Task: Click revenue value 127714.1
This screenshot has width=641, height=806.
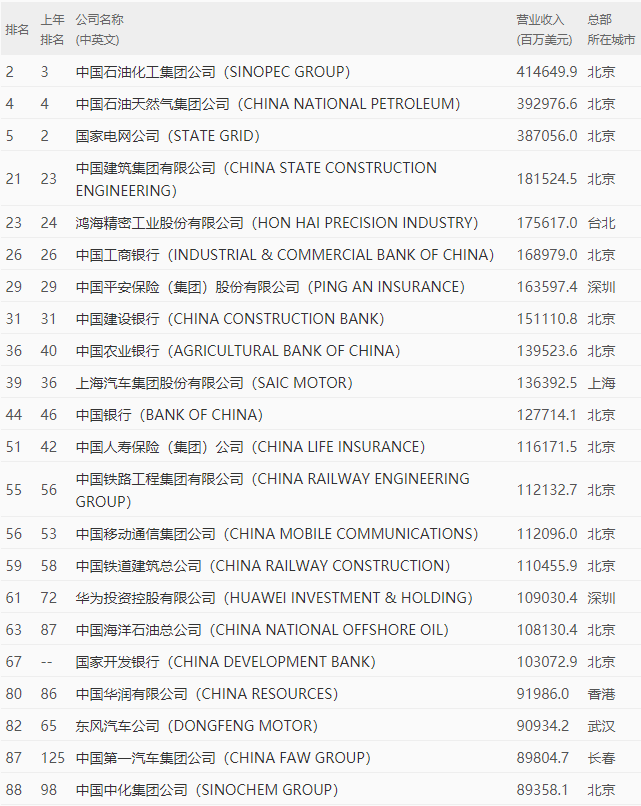Action: [x=547, y=414]
